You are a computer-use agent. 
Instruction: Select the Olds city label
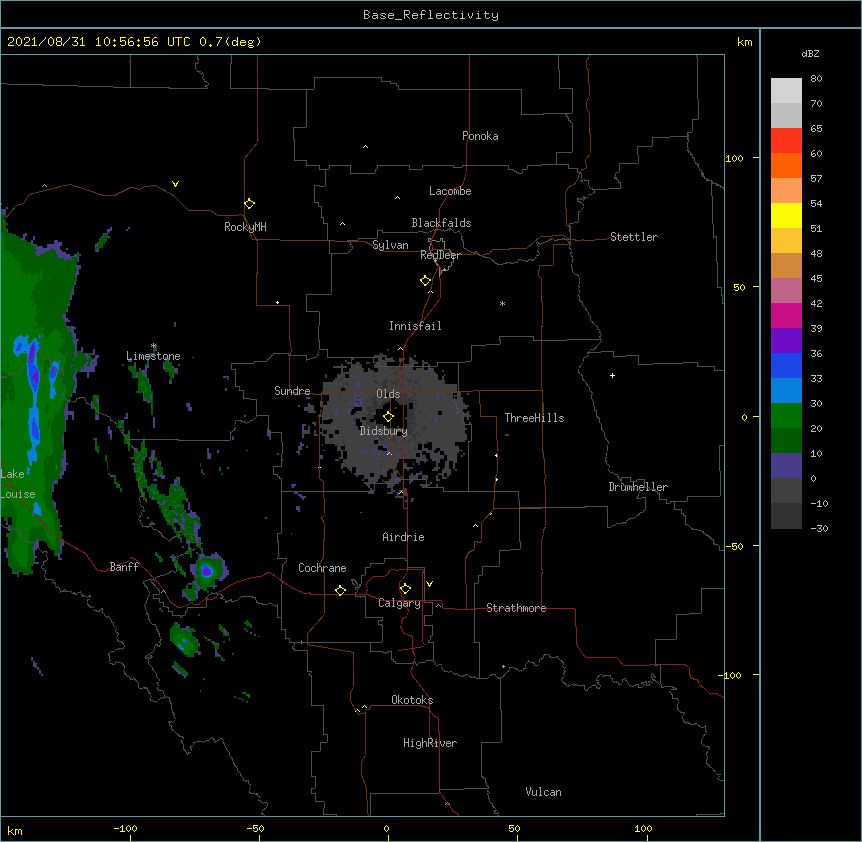click(x=388, y=394)
